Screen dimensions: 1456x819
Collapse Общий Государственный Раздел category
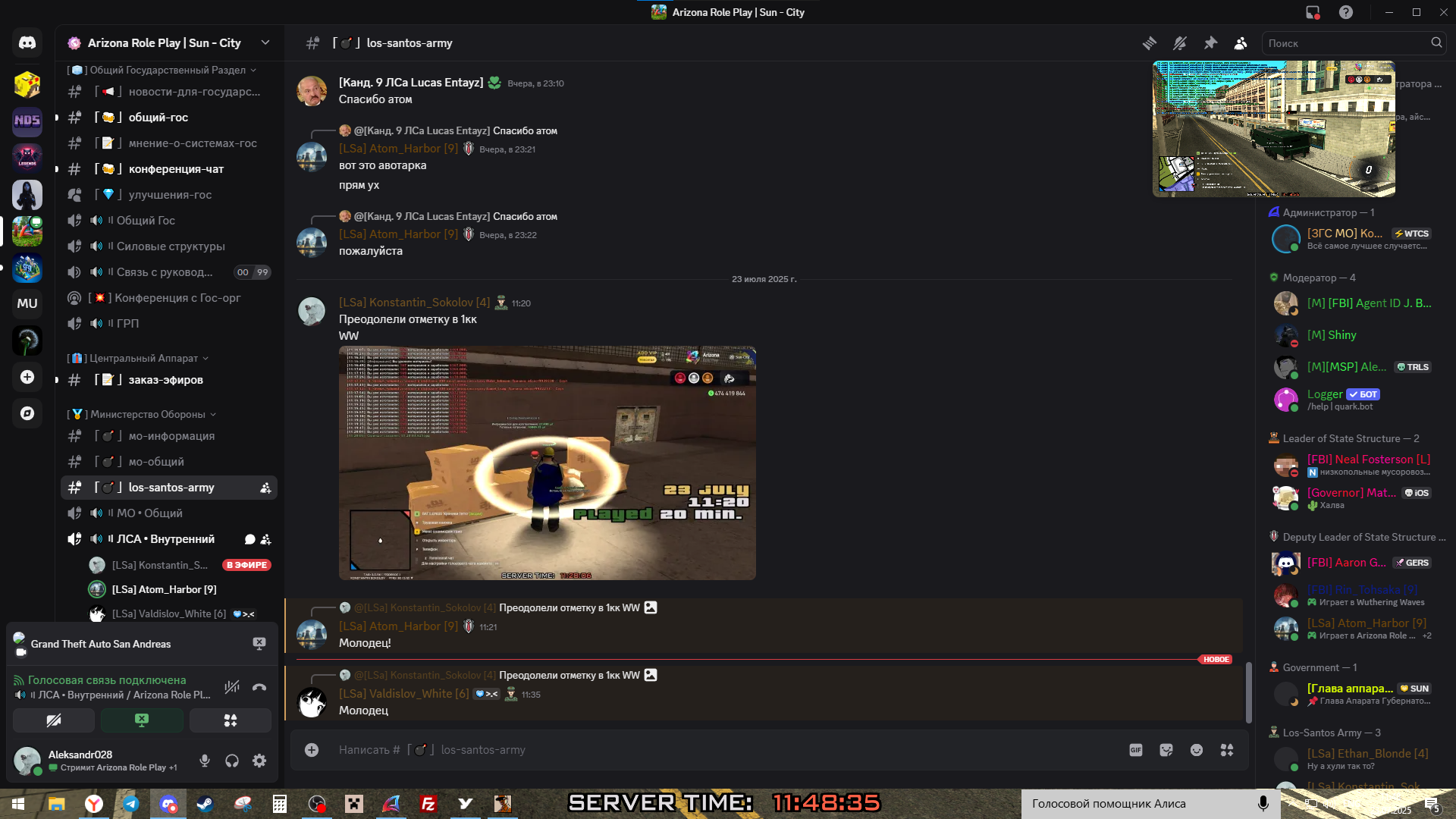[x=162, y=70]
